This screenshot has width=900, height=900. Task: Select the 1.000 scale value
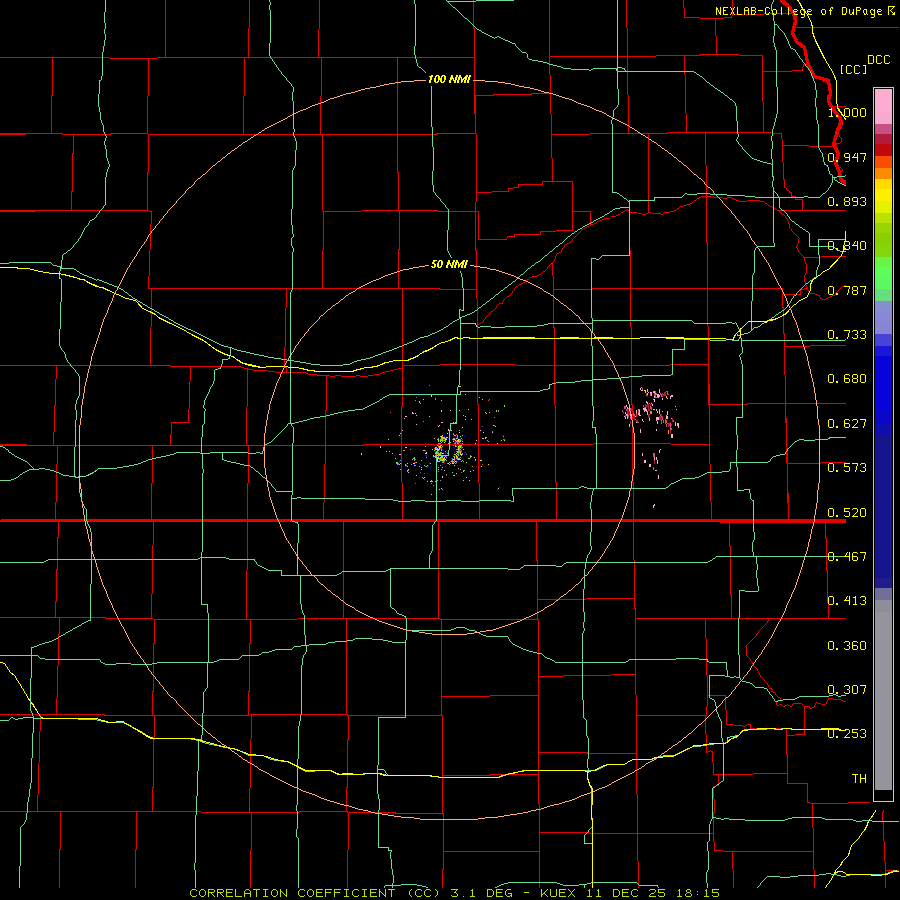coord(847,112)
